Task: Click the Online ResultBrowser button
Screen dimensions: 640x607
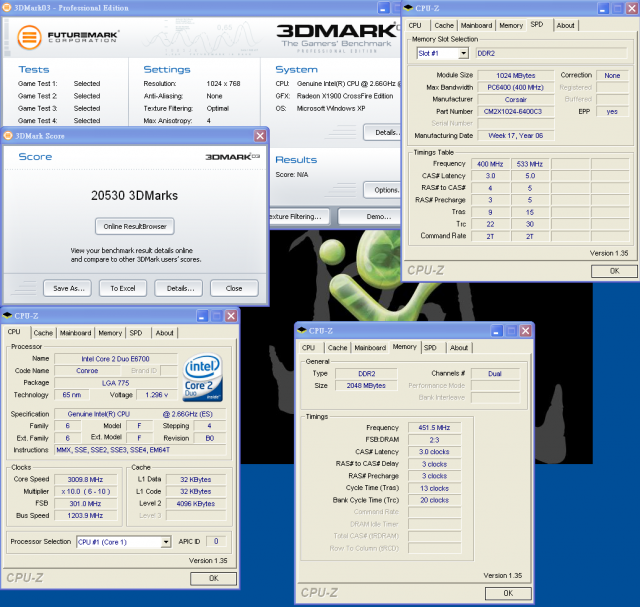Action: [x=135, y=226]
